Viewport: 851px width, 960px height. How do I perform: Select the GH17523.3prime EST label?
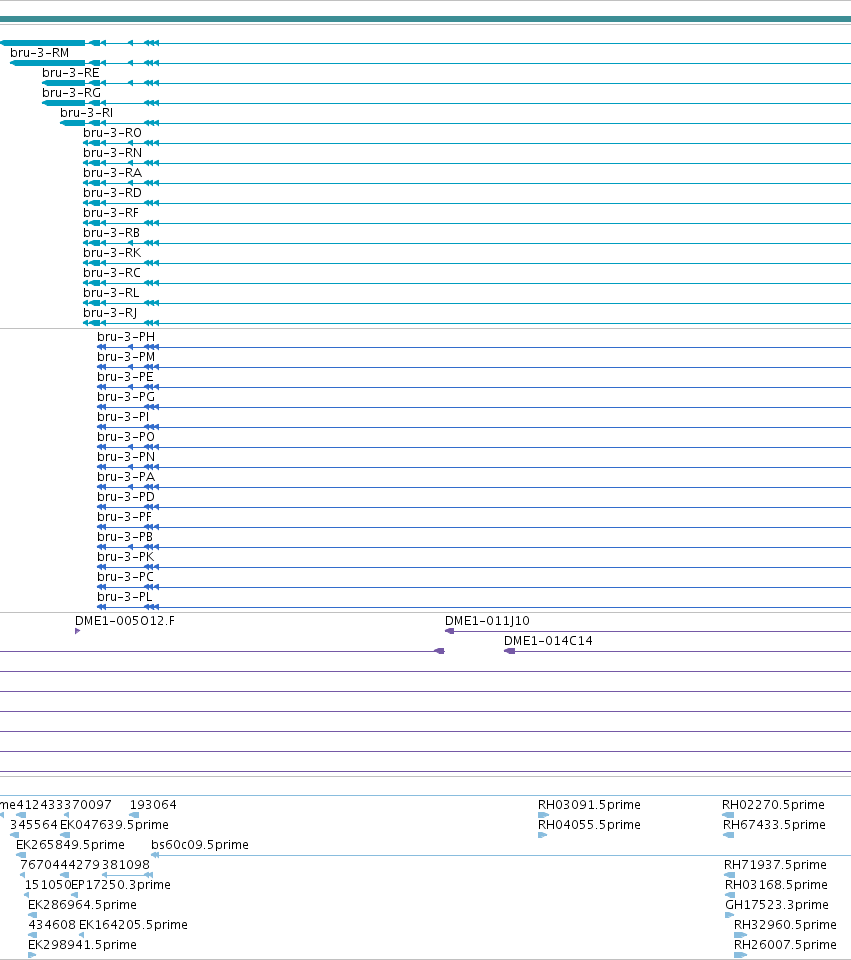coord(777,905)
